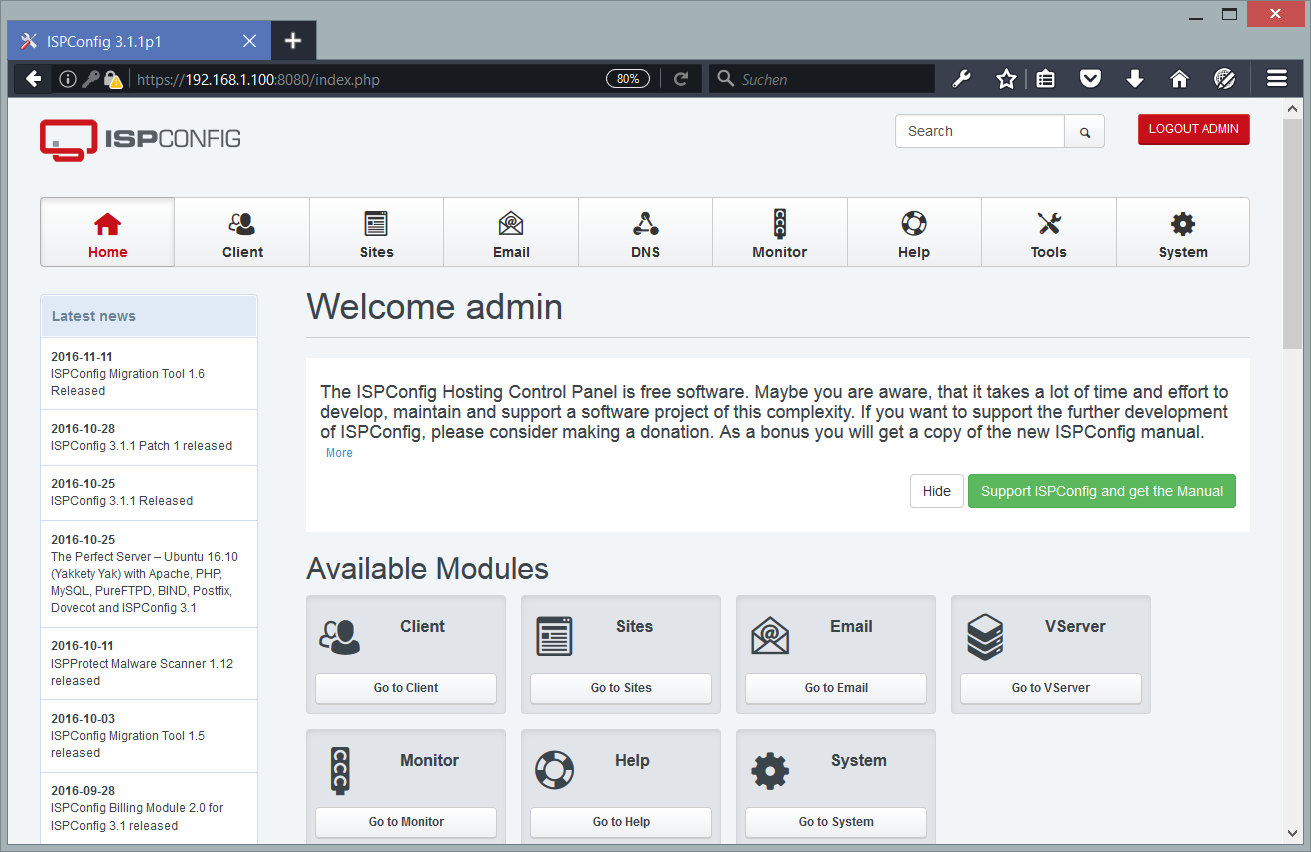Click the VServer module stacked-server icon

click(x=985, y=637)
